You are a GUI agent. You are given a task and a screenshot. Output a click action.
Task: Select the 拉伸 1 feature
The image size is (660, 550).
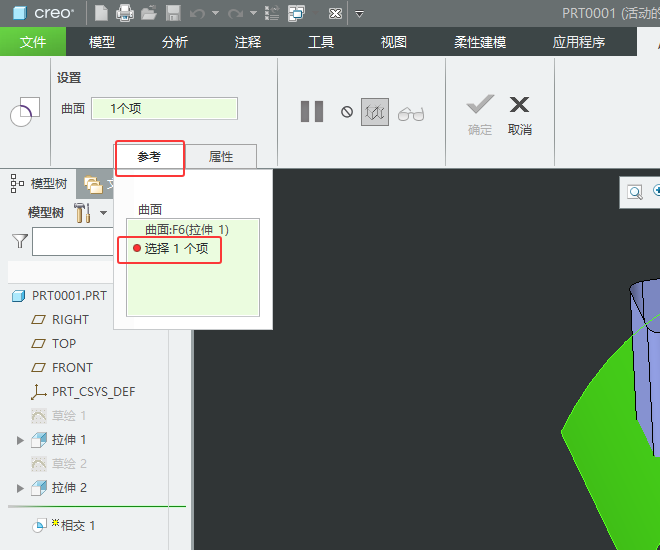point(69,440)
